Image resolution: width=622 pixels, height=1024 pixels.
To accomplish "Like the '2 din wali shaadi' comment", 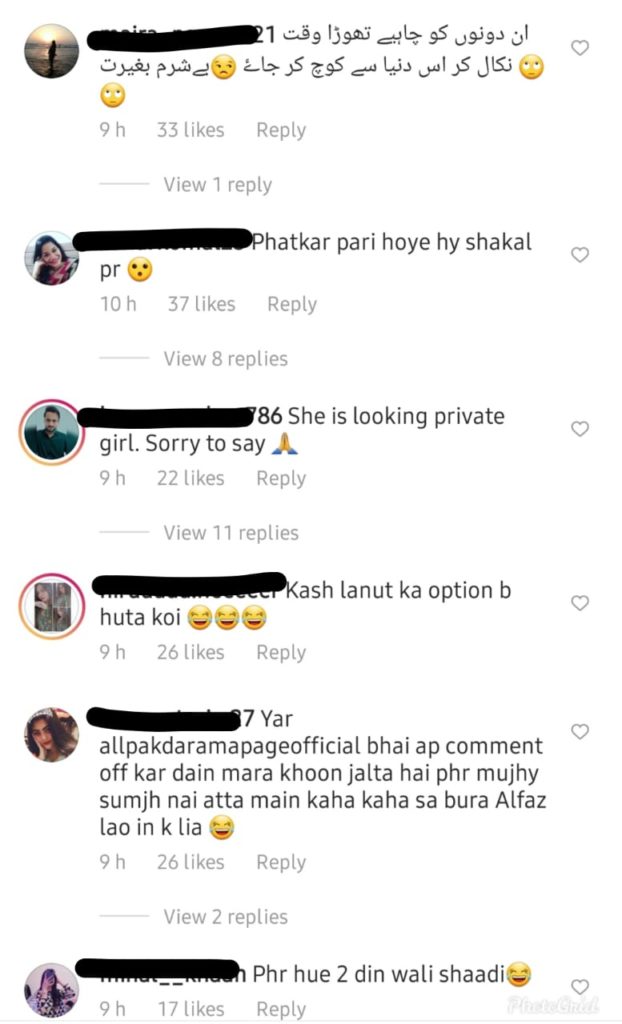I will pos(580,986).
